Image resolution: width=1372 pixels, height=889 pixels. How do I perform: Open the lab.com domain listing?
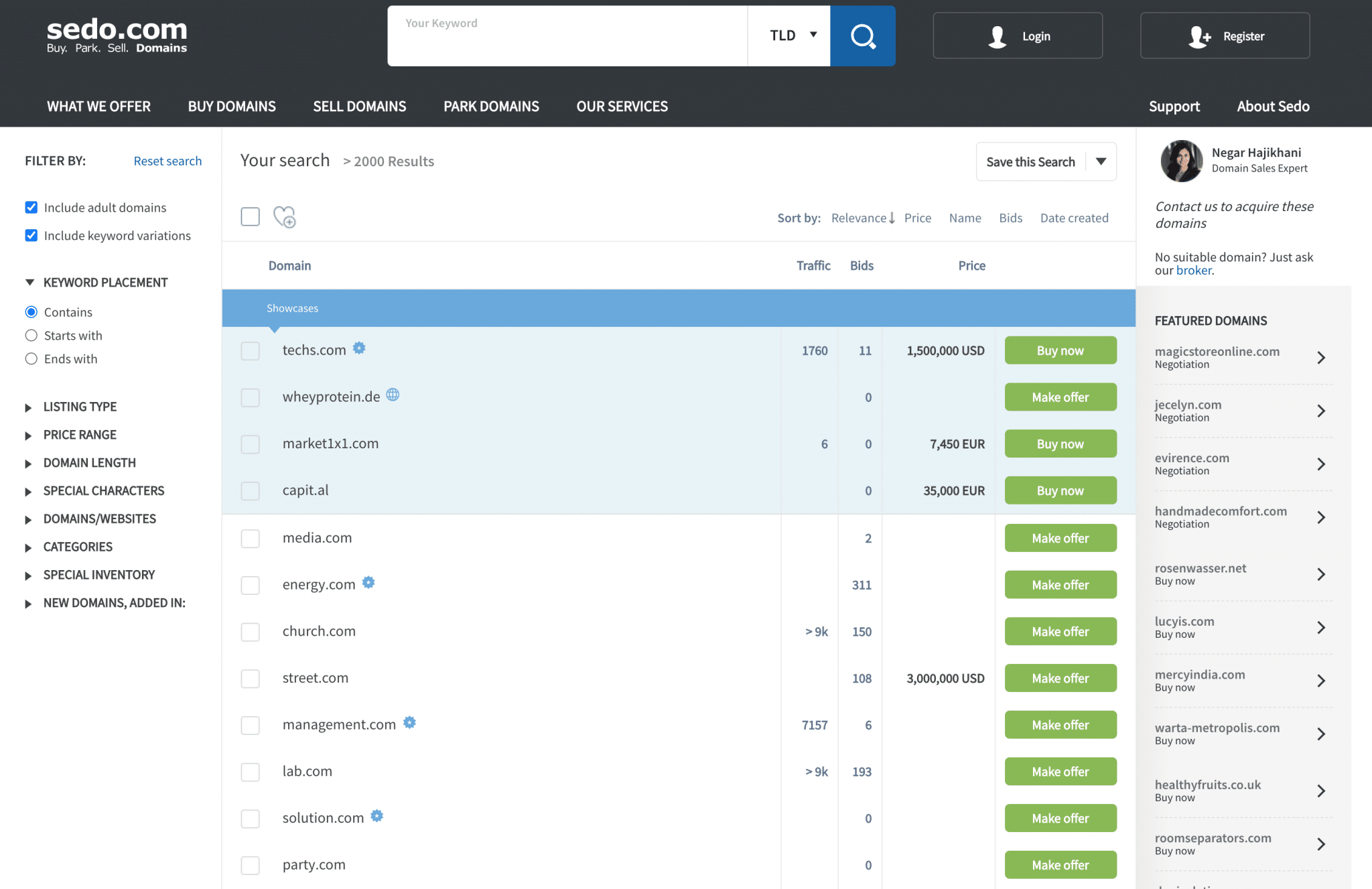(307, 771)
